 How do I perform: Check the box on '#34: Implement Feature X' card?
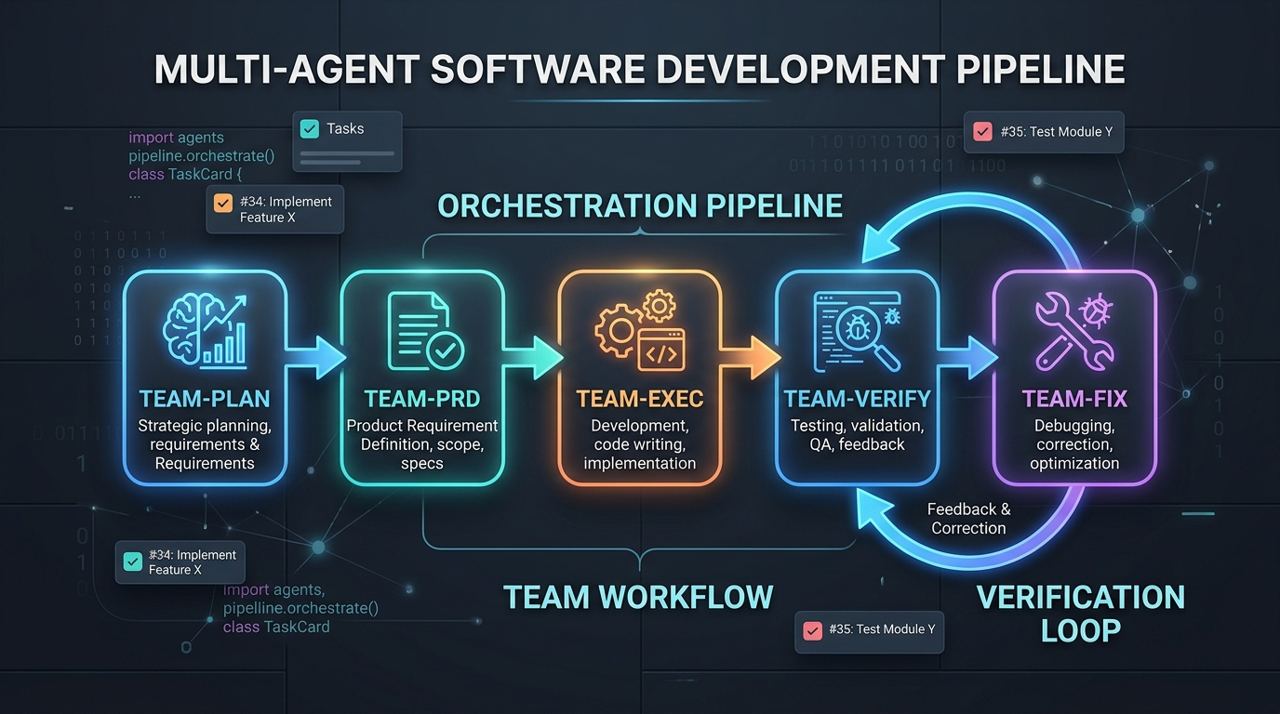[x=222, y=202]
